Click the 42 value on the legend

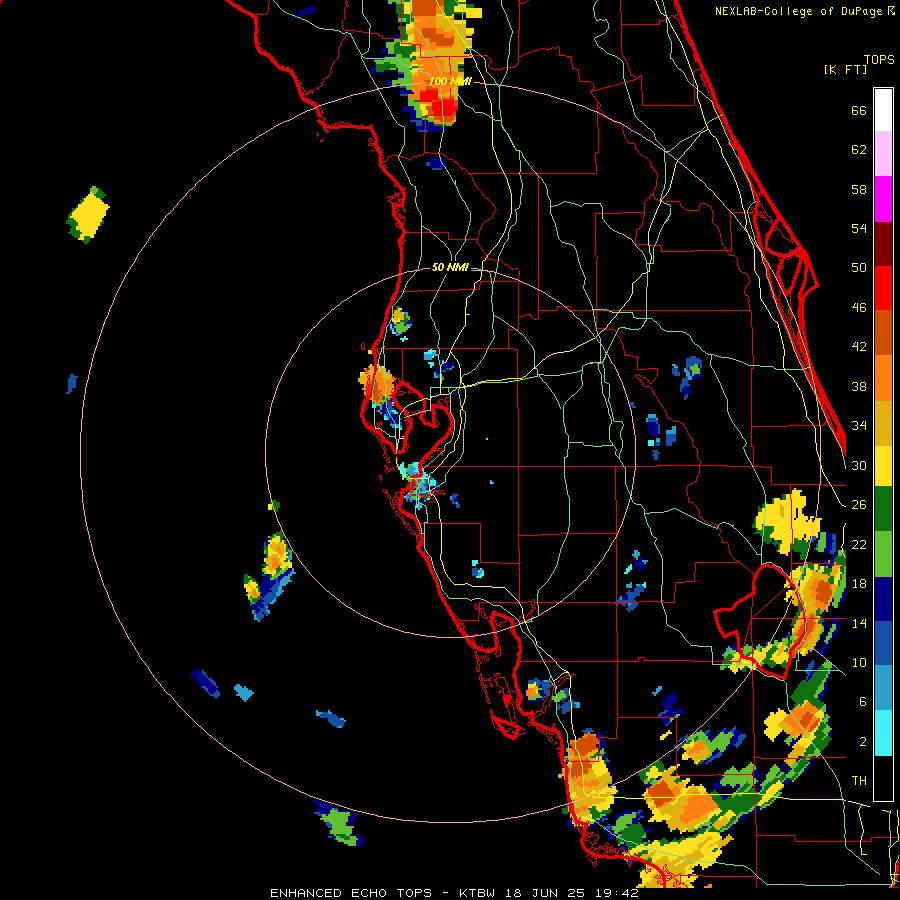tap(859, 347)
